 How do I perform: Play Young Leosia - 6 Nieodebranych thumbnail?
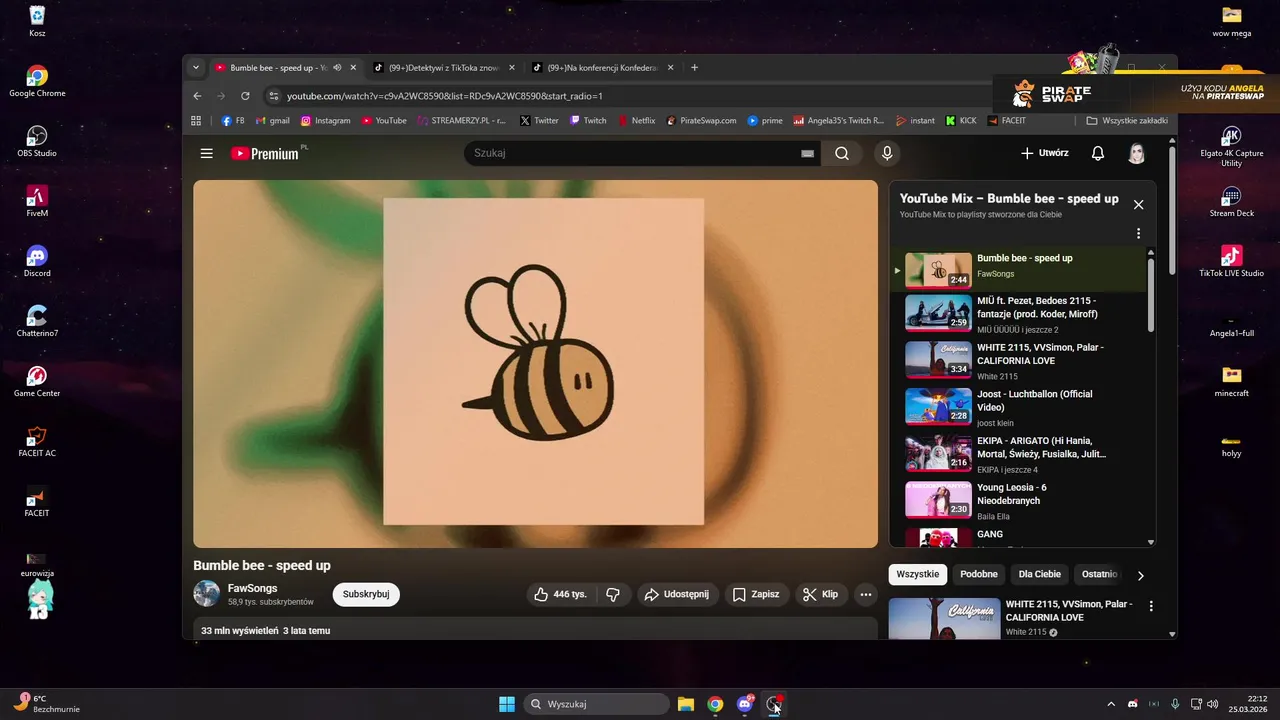[938, 499]
